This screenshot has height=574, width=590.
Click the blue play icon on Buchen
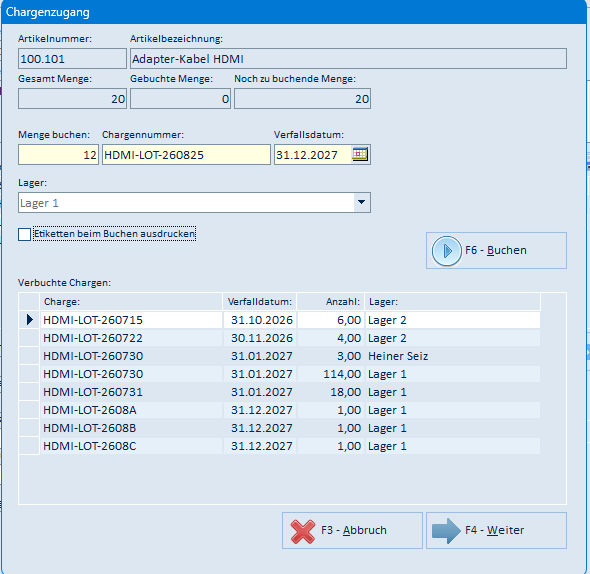(447, 251)
